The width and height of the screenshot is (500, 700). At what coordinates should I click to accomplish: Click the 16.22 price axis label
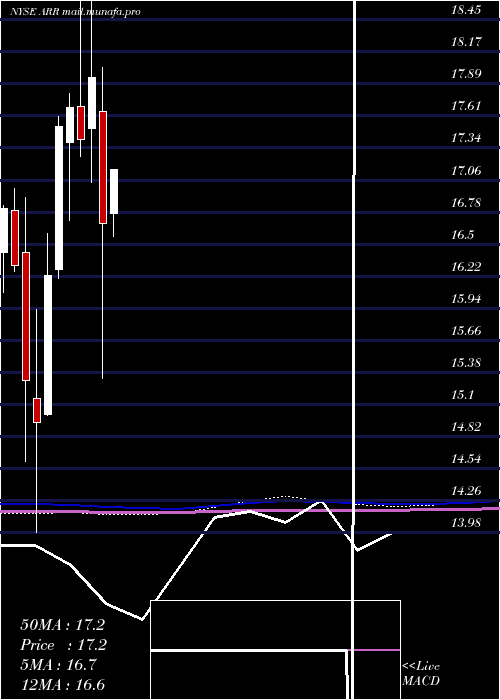[x=466, y=267]
